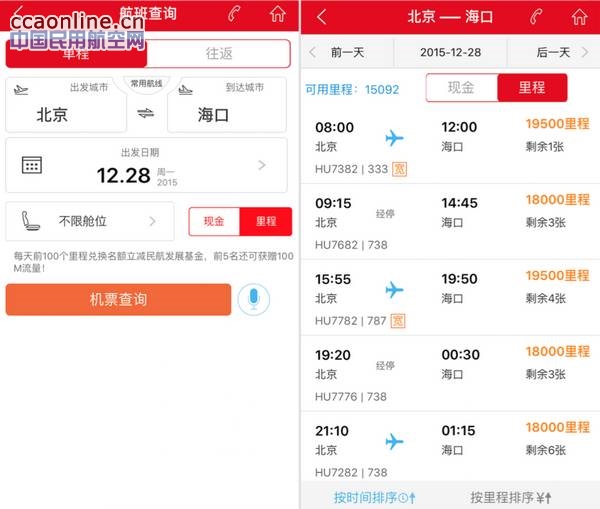The width and height of the screenshot is (600, 509).
Task: Tap 剩余4张 on the 15:55 flight
Action: click(545, 299)
